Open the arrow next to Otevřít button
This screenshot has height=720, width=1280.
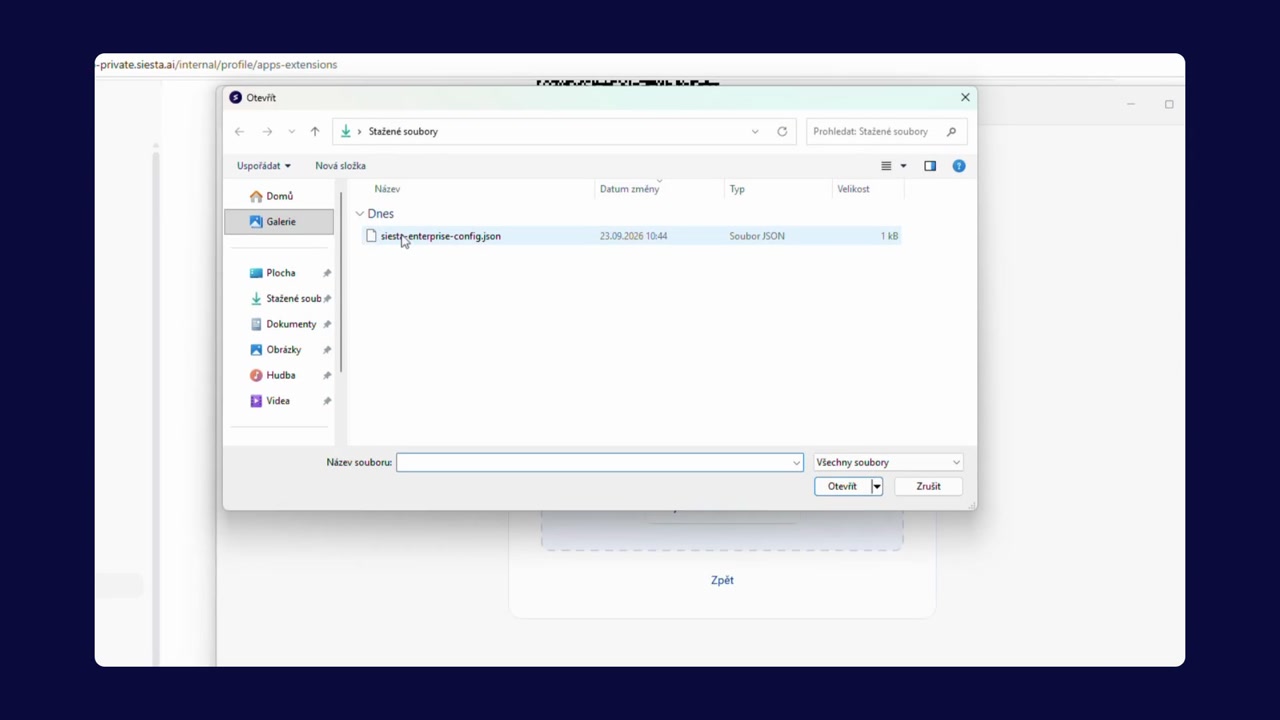click(877, 486)
